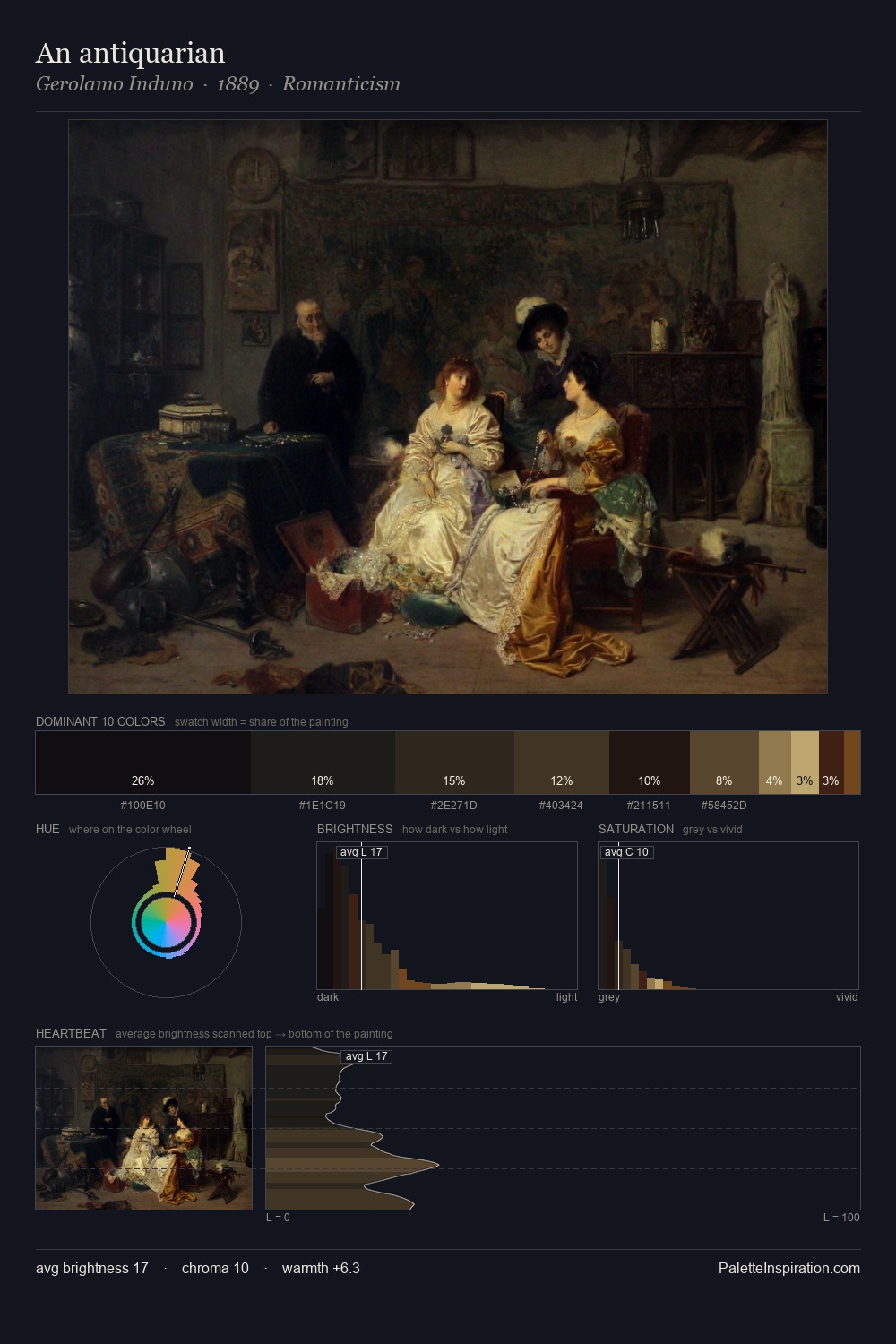Click the Romanticism style label

point(341,84)
